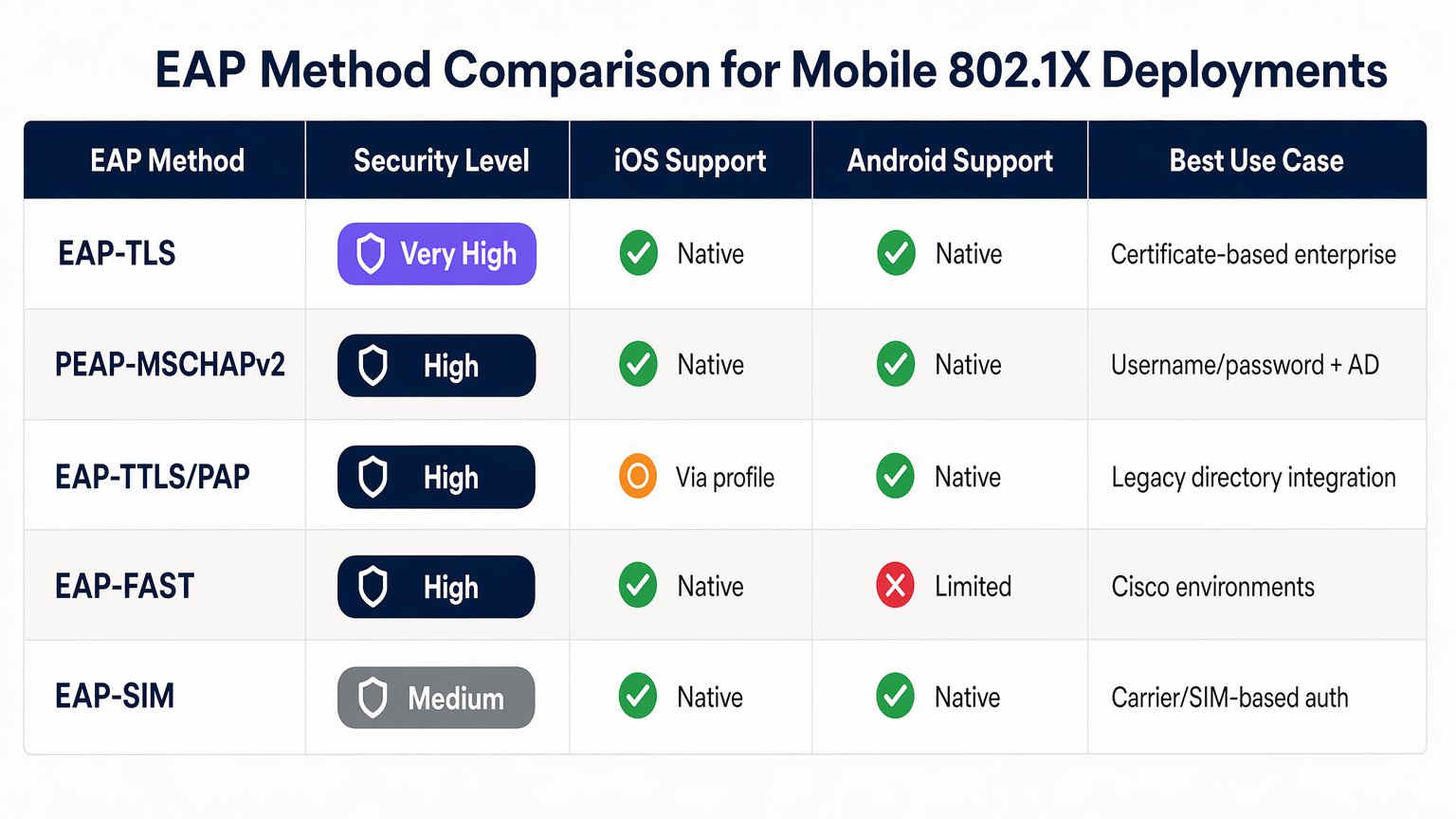Click the green checkmark for EAP-TTLS/PAP Android support
The image size is (1456, 819).
895,476
